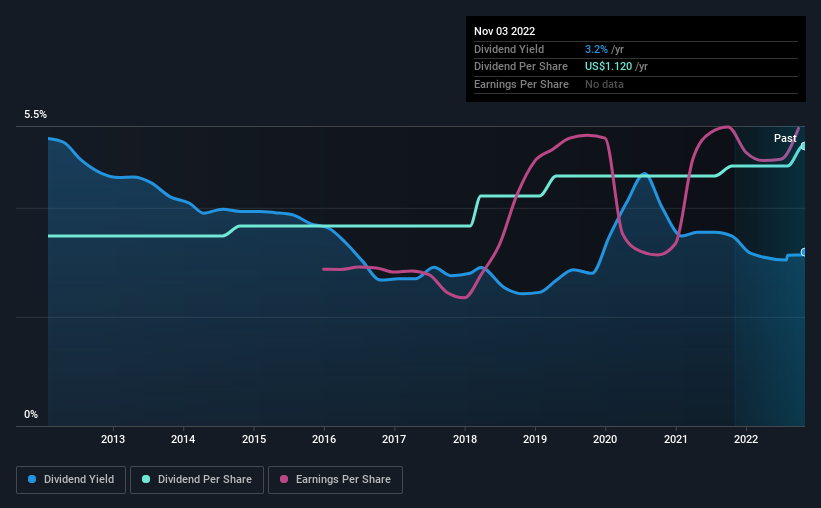Screen dimensions: 821x508
Task: Select the 2013 tick on the time axis
Action: 113,439
